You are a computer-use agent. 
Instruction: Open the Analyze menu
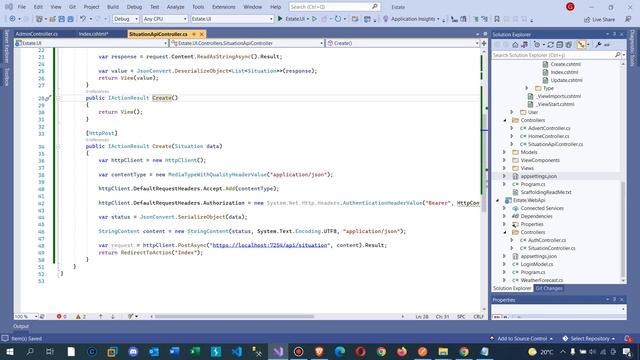tap(176, 7)
